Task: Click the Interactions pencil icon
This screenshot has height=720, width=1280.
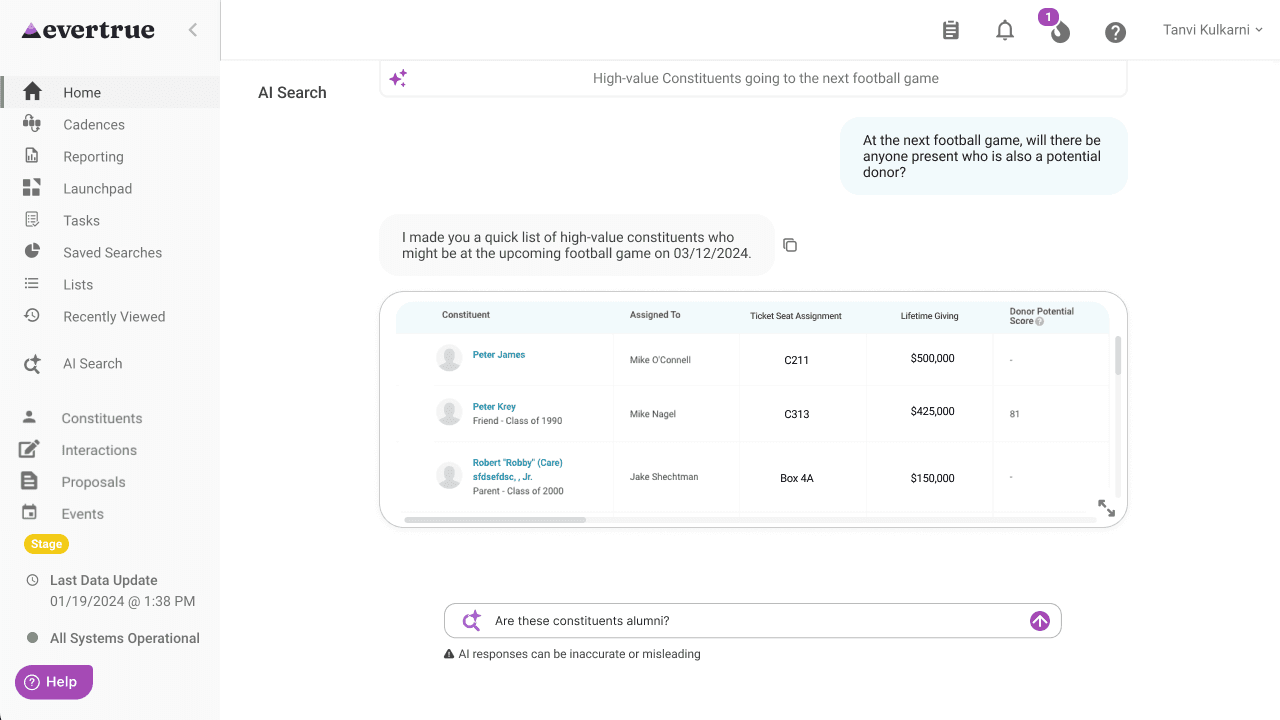Action: [x=30, y=449]
